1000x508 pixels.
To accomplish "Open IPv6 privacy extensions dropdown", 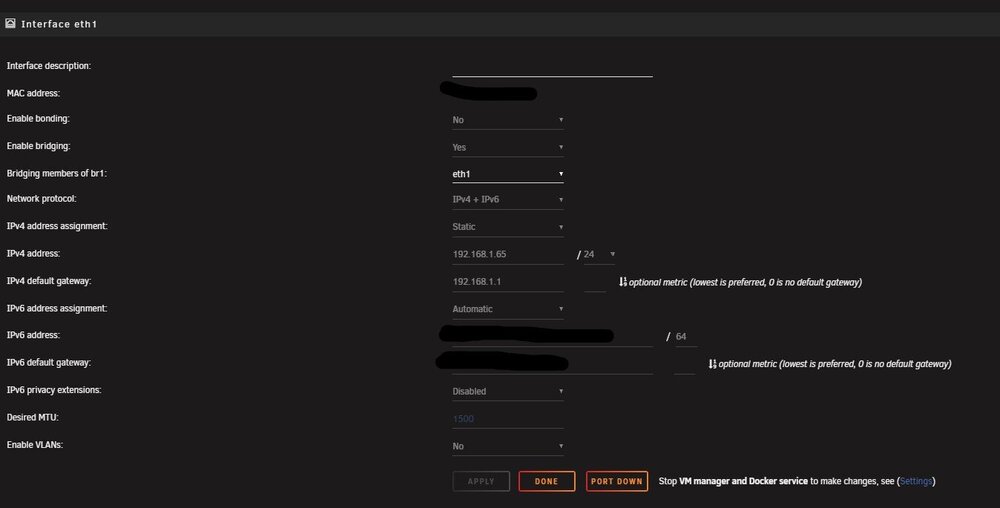I will point(508,391).
